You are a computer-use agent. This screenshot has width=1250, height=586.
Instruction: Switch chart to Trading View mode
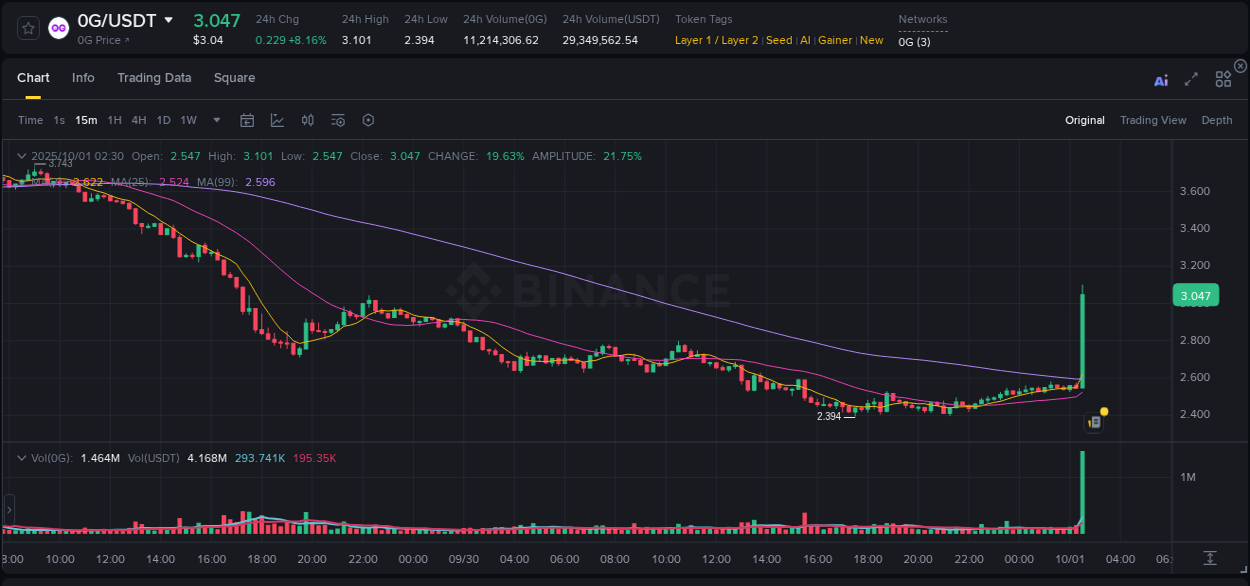(1153, 120)
